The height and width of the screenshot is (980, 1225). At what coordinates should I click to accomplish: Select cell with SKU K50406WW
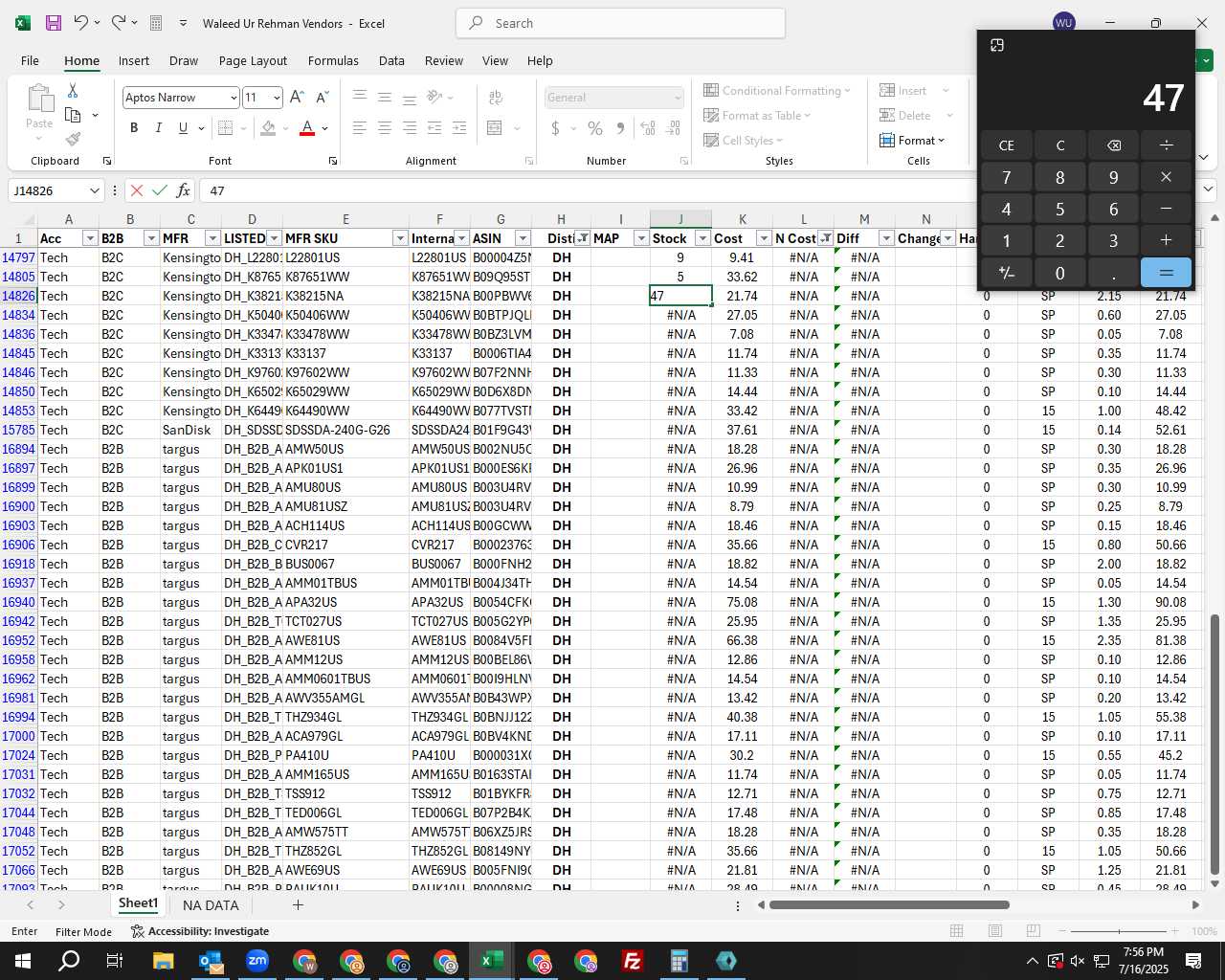pos(345,315)
